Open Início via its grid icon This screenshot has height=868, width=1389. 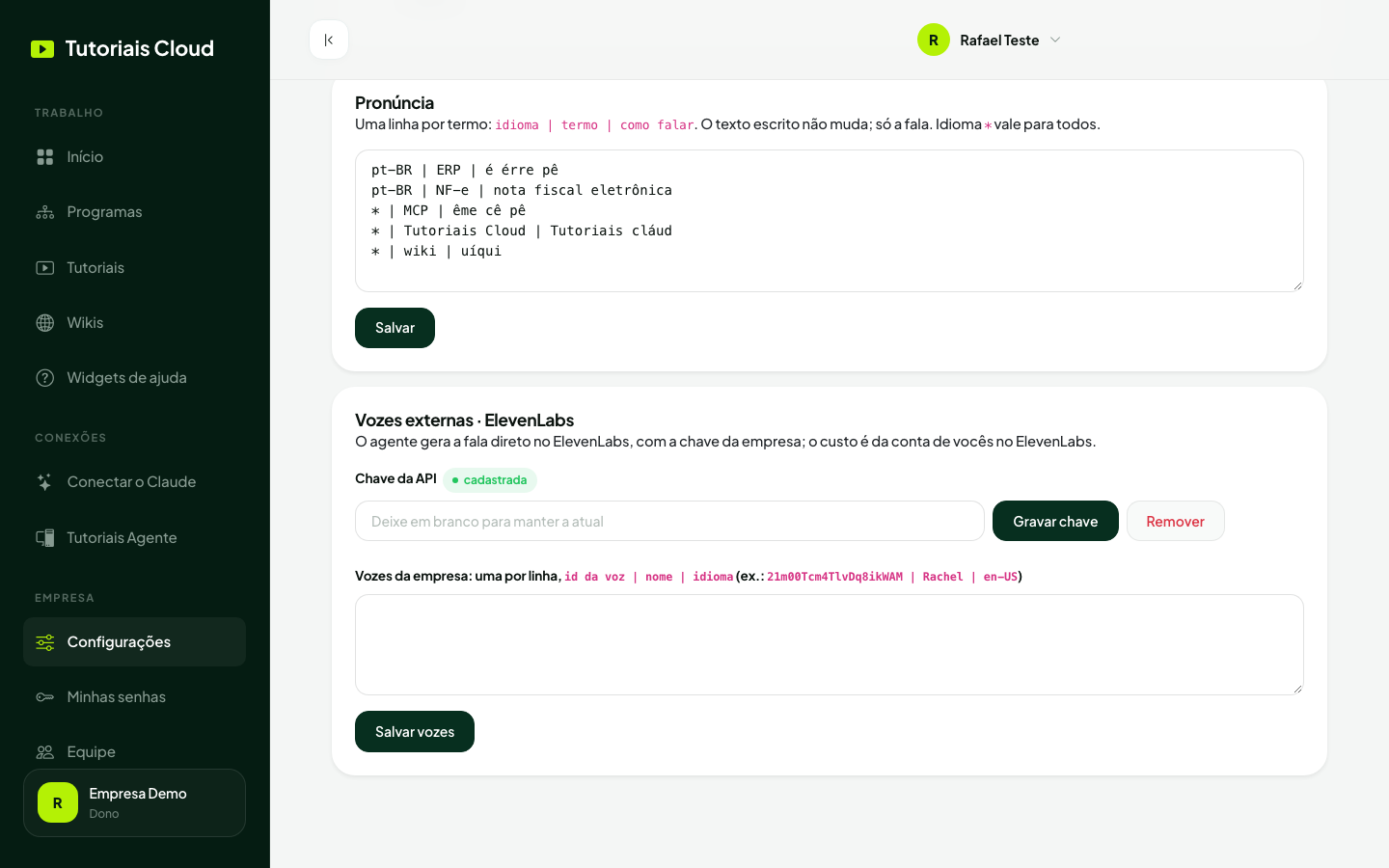tap(45, 157)
